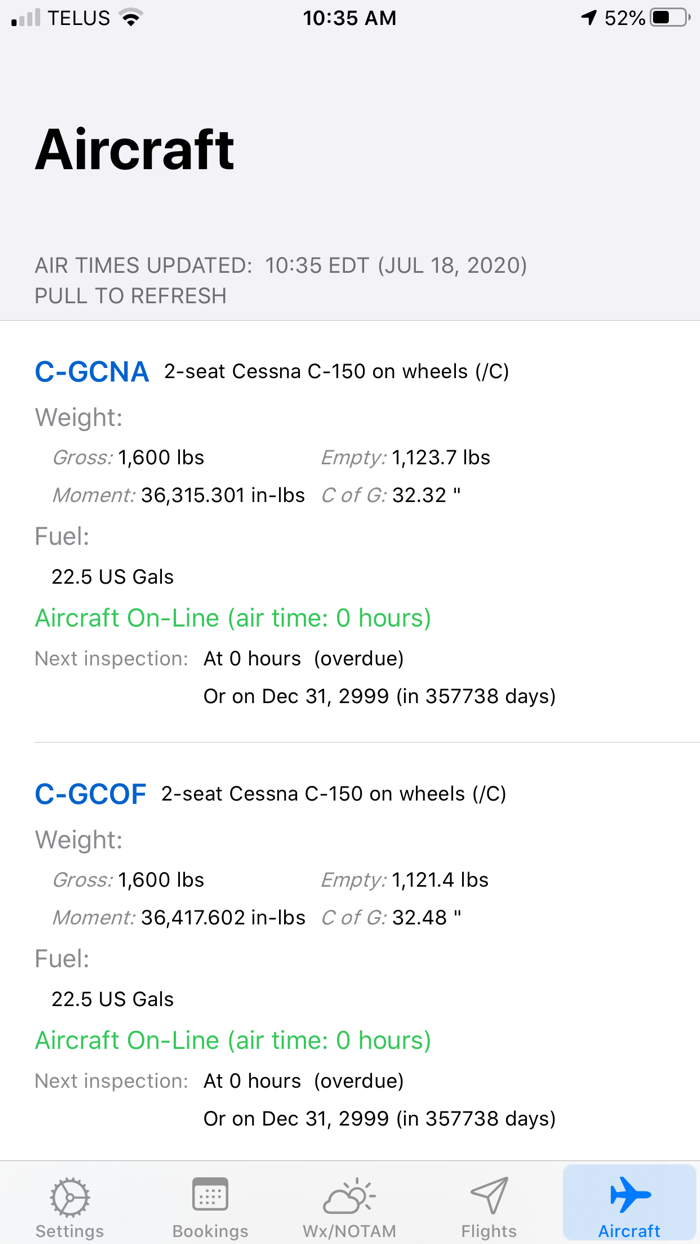Tap the PULL TO REFRESH label
The width and height of the screenshot is (700, 1244).
[130, 296]
